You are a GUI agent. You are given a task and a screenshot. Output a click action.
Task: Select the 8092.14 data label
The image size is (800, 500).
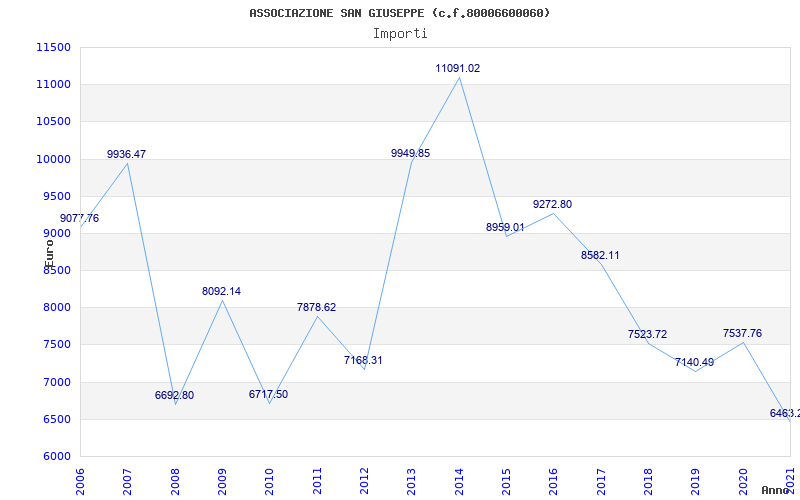tap(221, 291)
